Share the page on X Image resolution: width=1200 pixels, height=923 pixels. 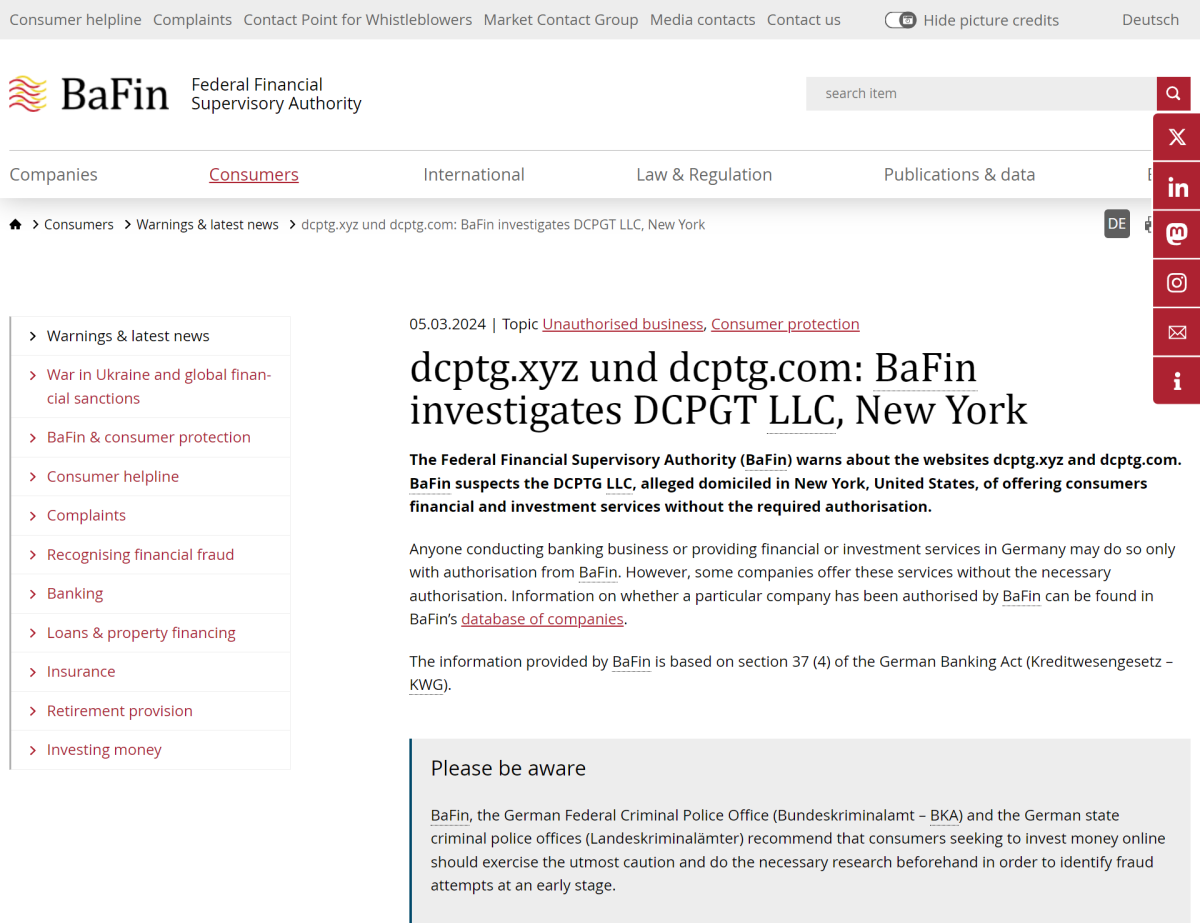[x=1176, y=136]
